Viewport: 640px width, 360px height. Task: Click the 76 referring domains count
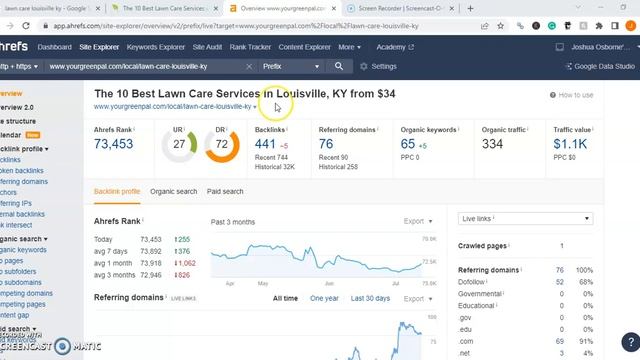pyautogui.click(x=326, y=144)
